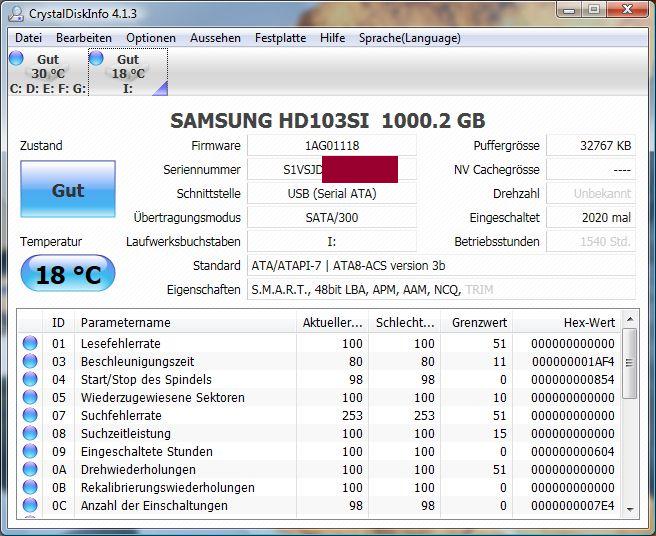
Task: Click hex value 0000000007E4
Action: [x=573, y=505]
